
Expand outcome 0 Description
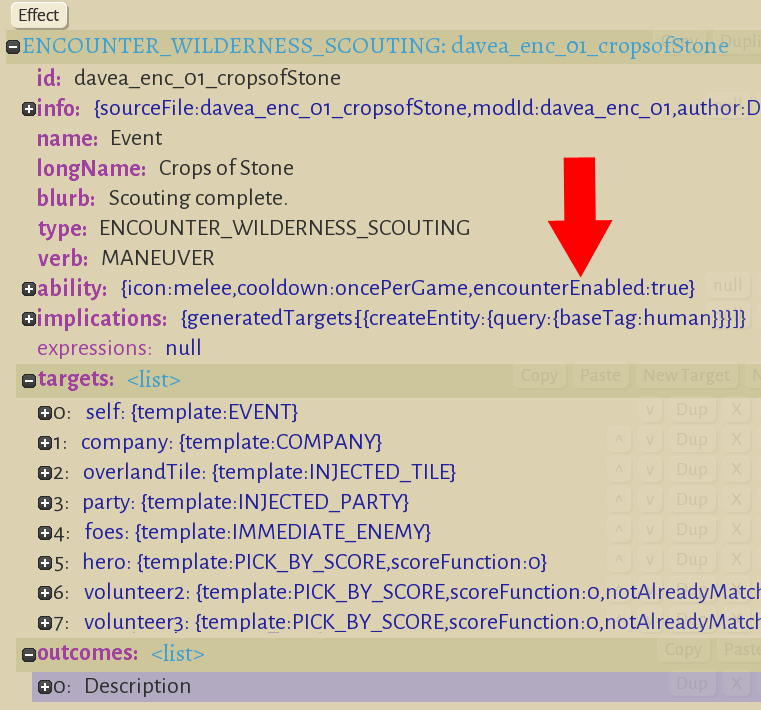[x=44, y=687]
